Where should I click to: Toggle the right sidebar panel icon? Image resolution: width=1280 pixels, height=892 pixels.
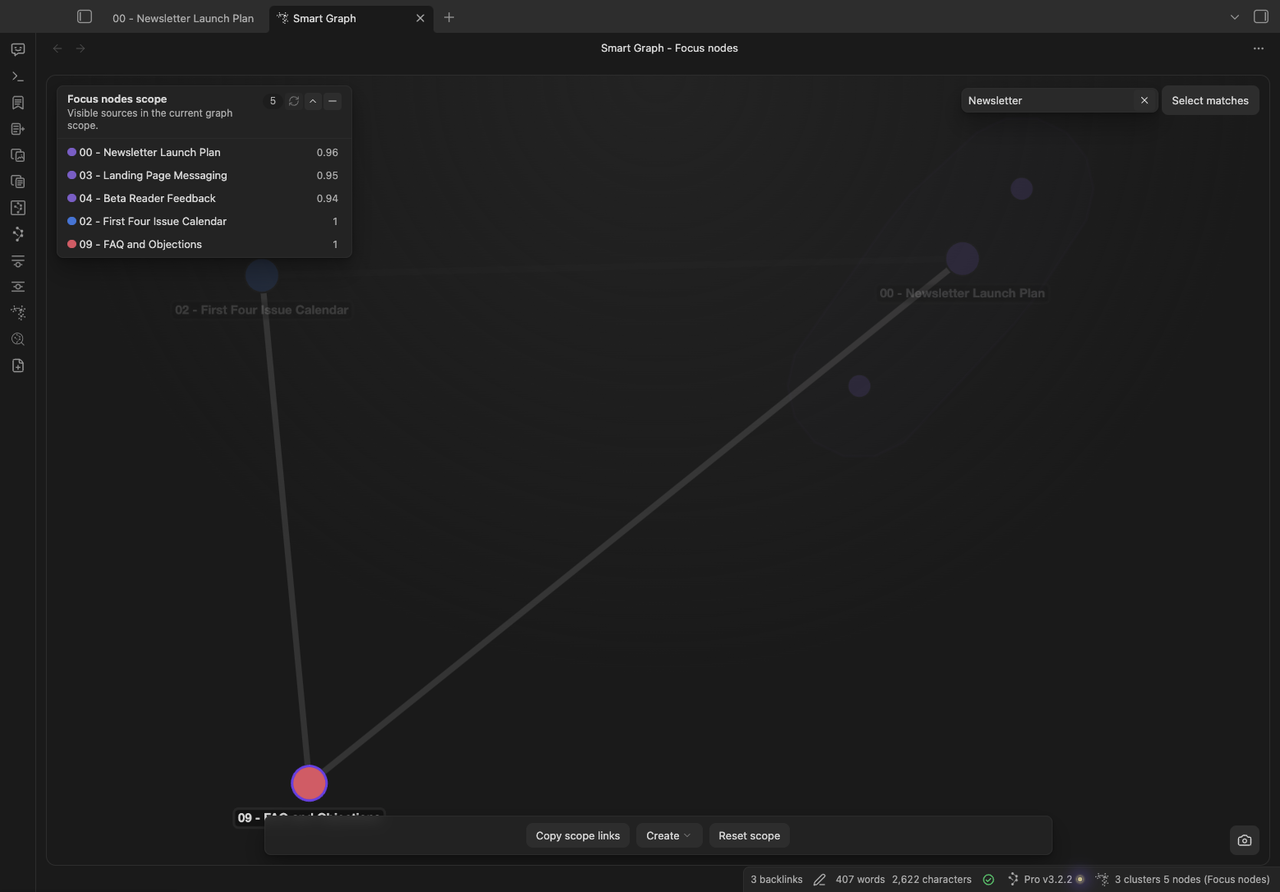[1261, 17]
